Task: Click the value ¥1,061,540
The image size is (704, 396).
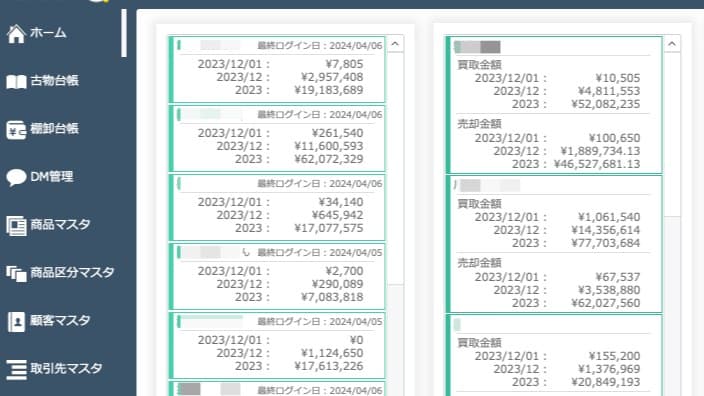Action: tap(609, 217)
